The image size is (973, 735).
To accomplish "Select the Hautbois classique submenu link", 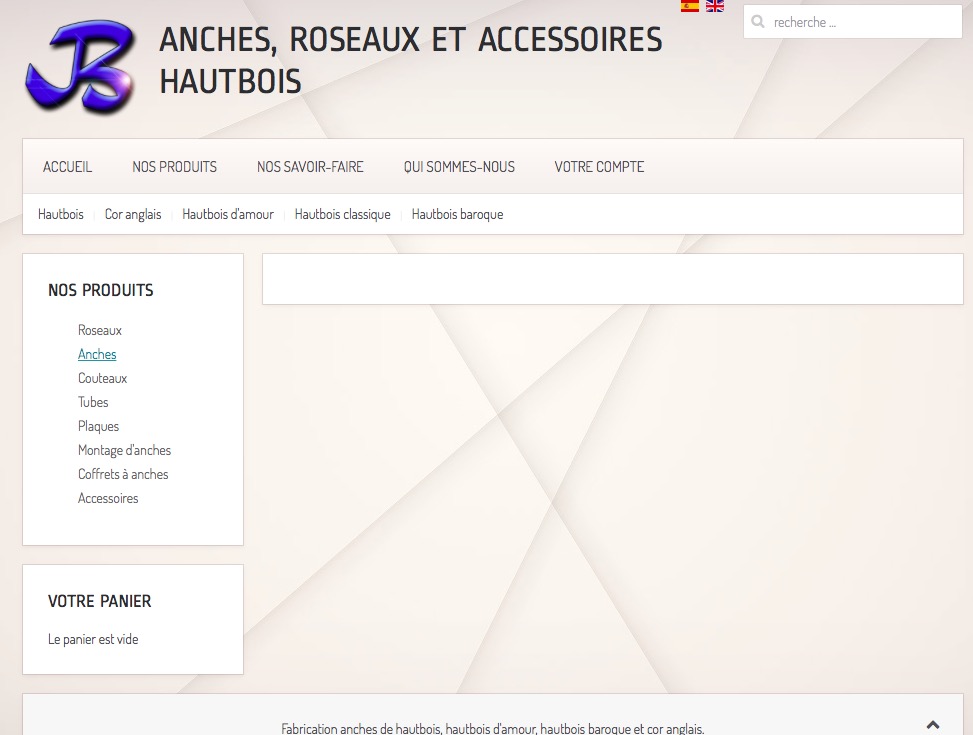I will coord(343,214).
